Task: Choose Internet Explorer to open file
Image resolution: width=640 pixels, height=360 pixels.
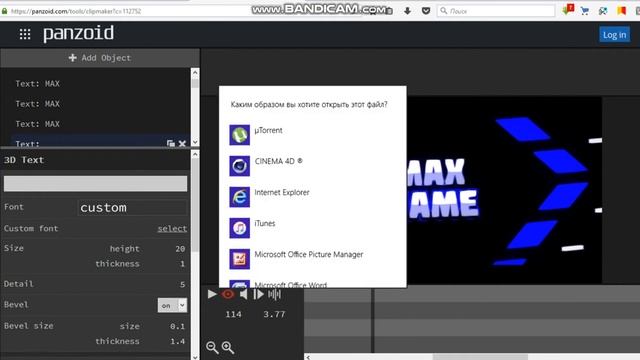Action: pos(313,197)
